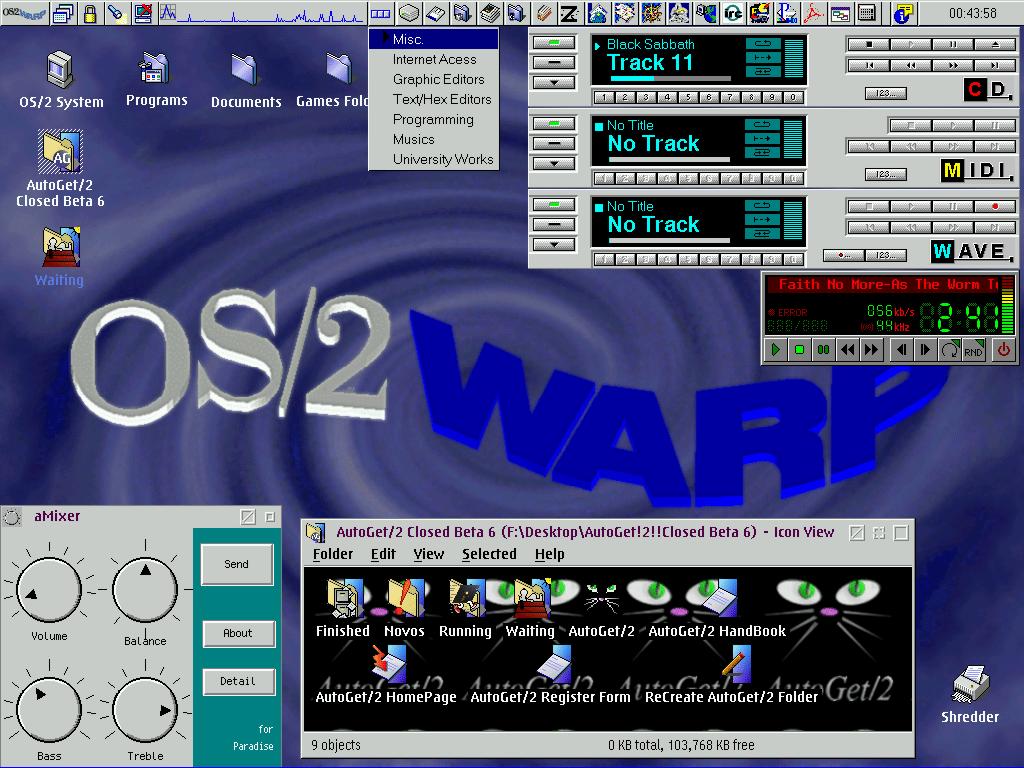Screen dimensions: 1024x768
Task: Click power button on MP3 player
Action: point(1004,350)
